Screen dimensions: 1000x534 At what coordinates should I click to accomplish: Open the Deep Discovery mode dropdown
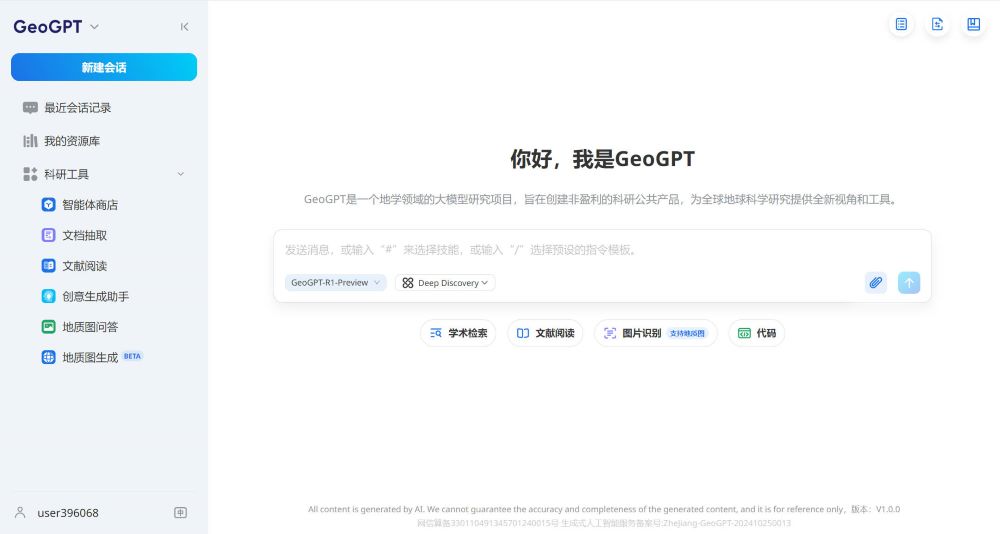(x=445, y=283)
